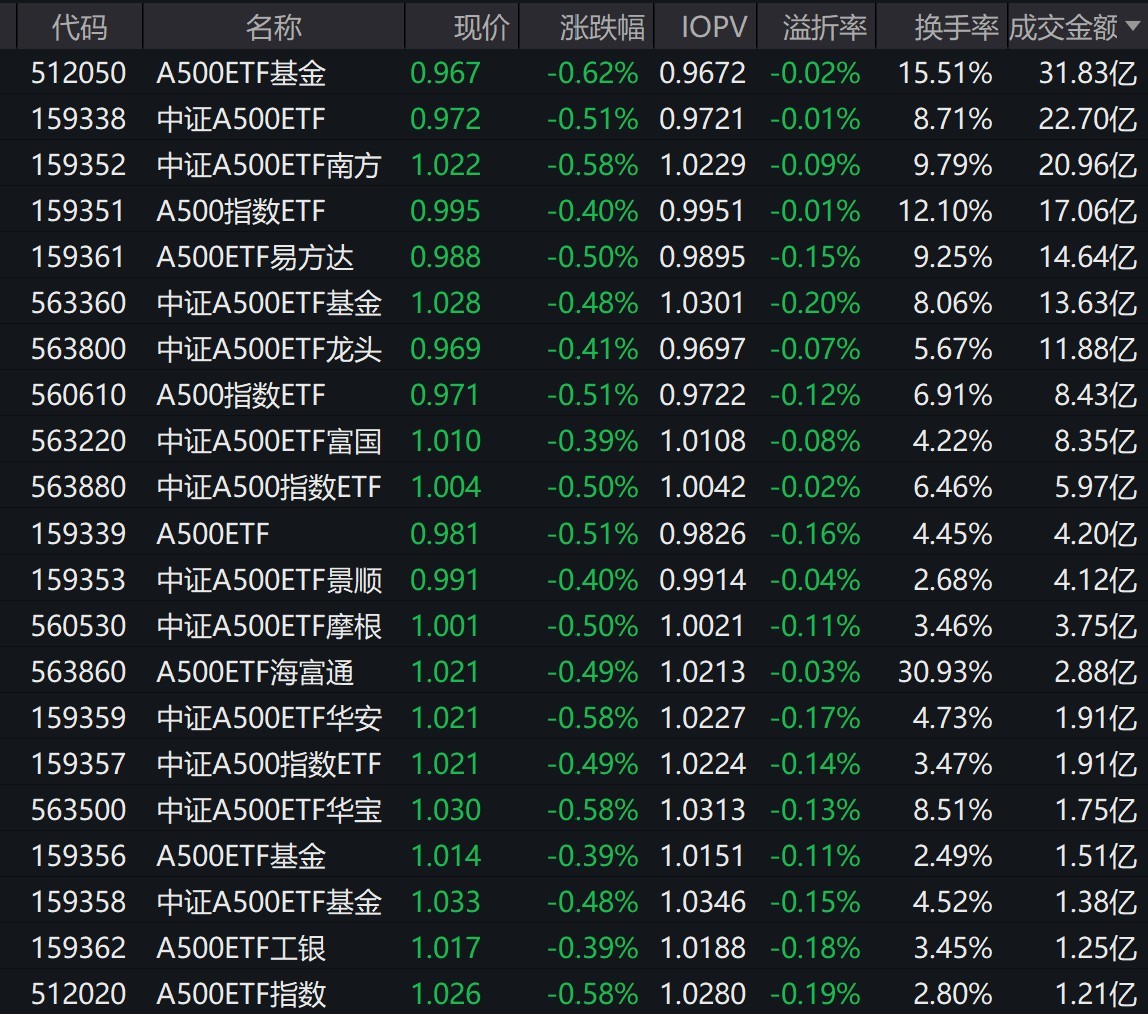Select the code 159339 row
1148x1014 pixels.
78,533
